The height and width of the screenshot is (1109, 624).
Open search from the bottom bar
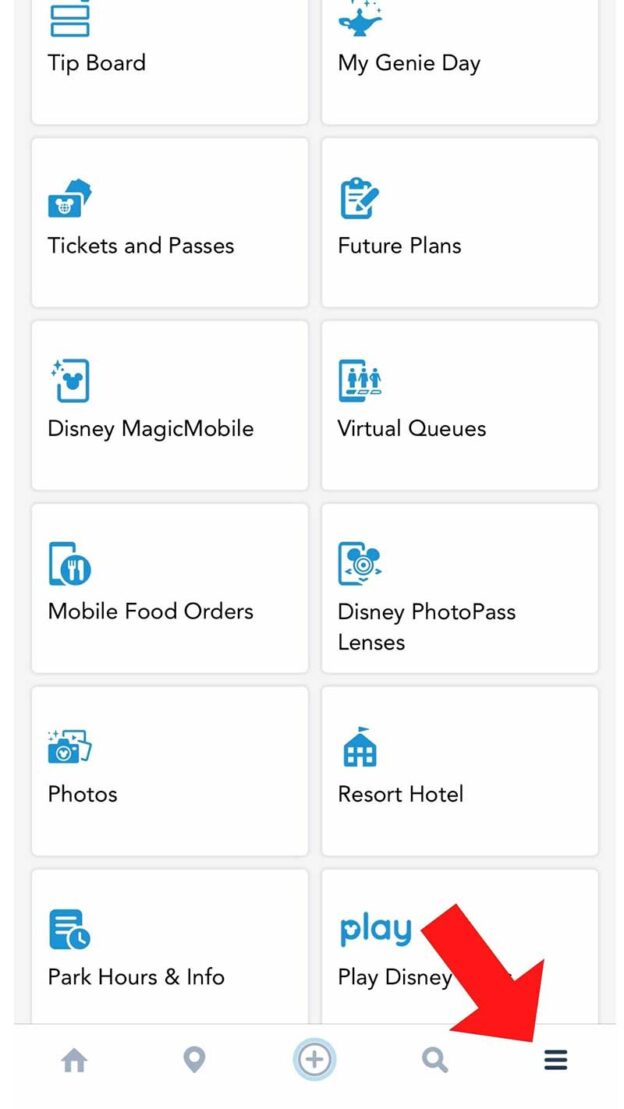[434, 1060]
